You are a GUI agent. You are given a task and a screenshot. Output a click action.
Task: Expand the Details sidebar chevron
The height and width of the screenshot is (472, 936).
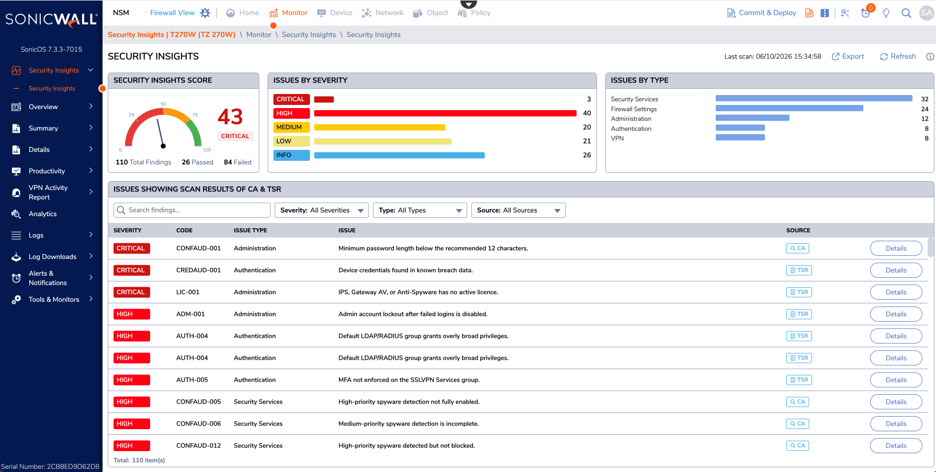coord(91,149)
